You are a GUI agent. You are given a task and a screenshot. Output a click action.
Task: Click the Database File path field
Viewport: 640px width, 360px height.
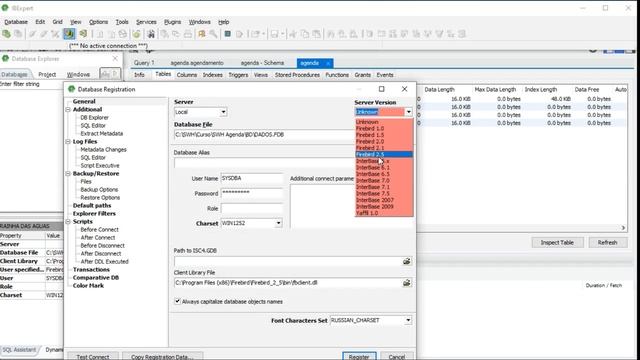point(264,135)
